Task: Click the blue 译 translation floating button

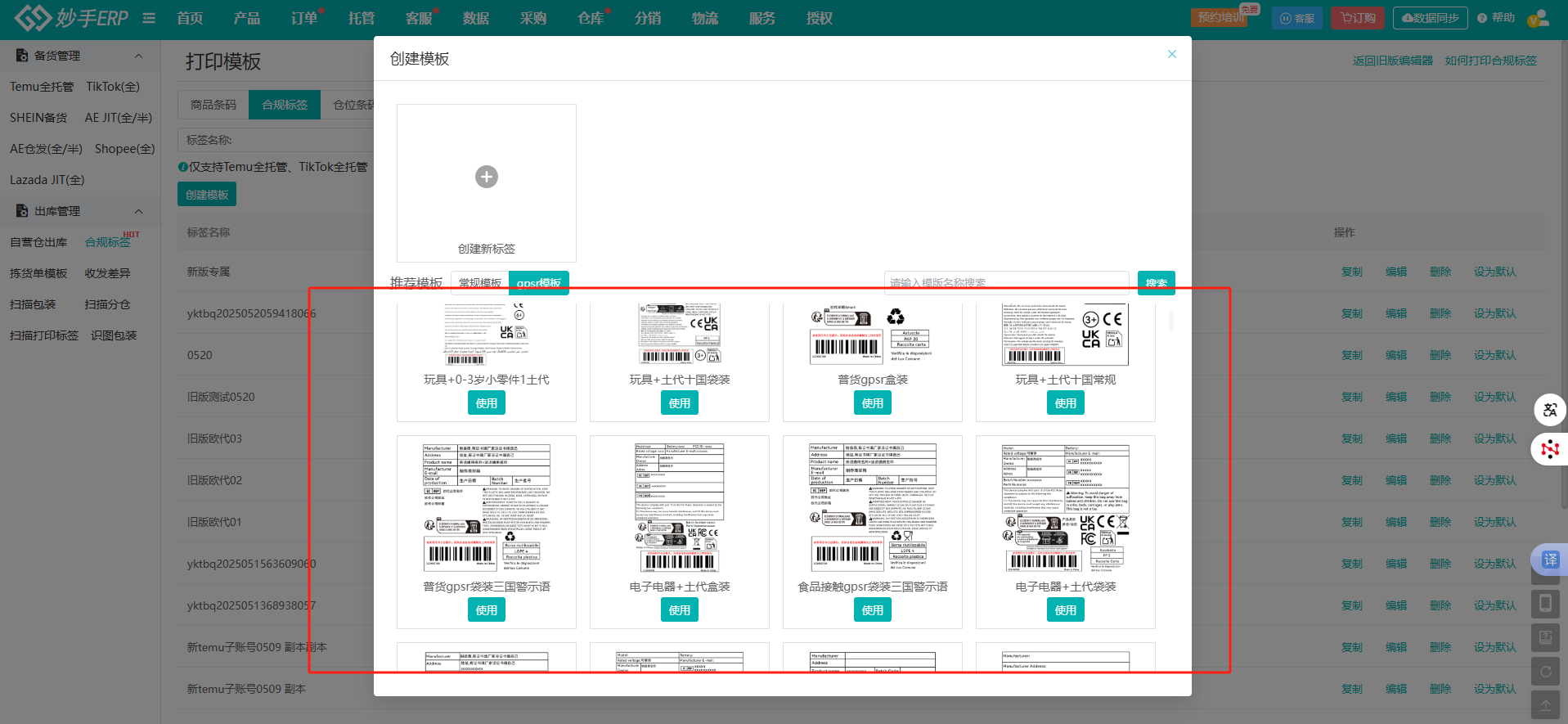Action: [x=1549, y=560]
